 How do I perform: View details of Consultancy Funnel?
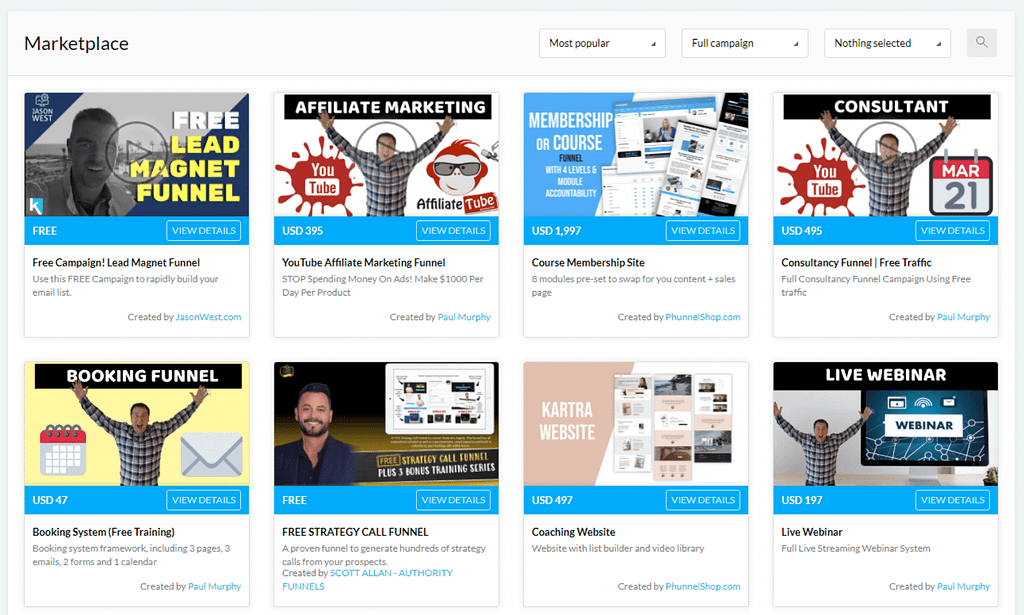(952, 230)
